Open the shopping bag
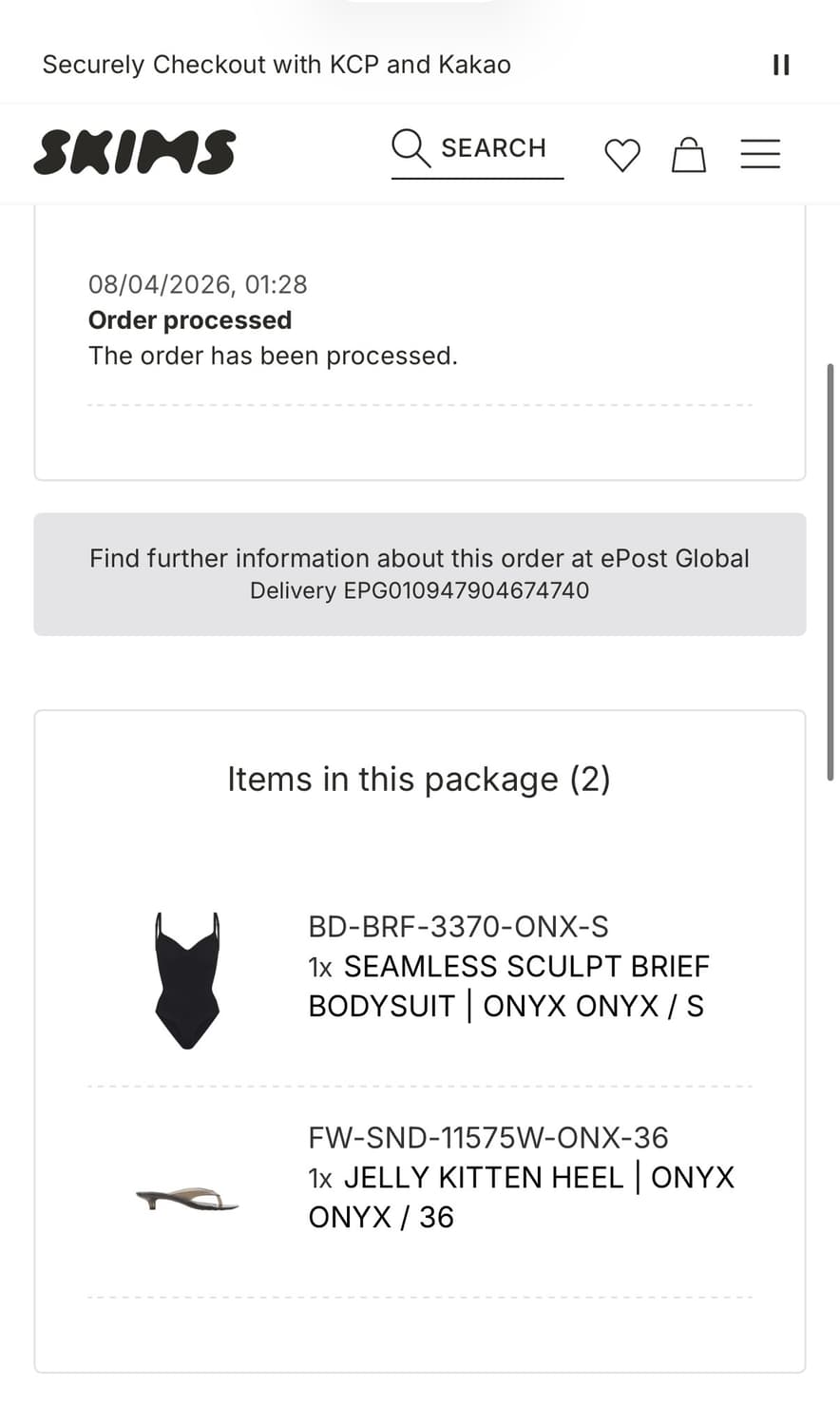840x1426 pixels. (689, 155)
